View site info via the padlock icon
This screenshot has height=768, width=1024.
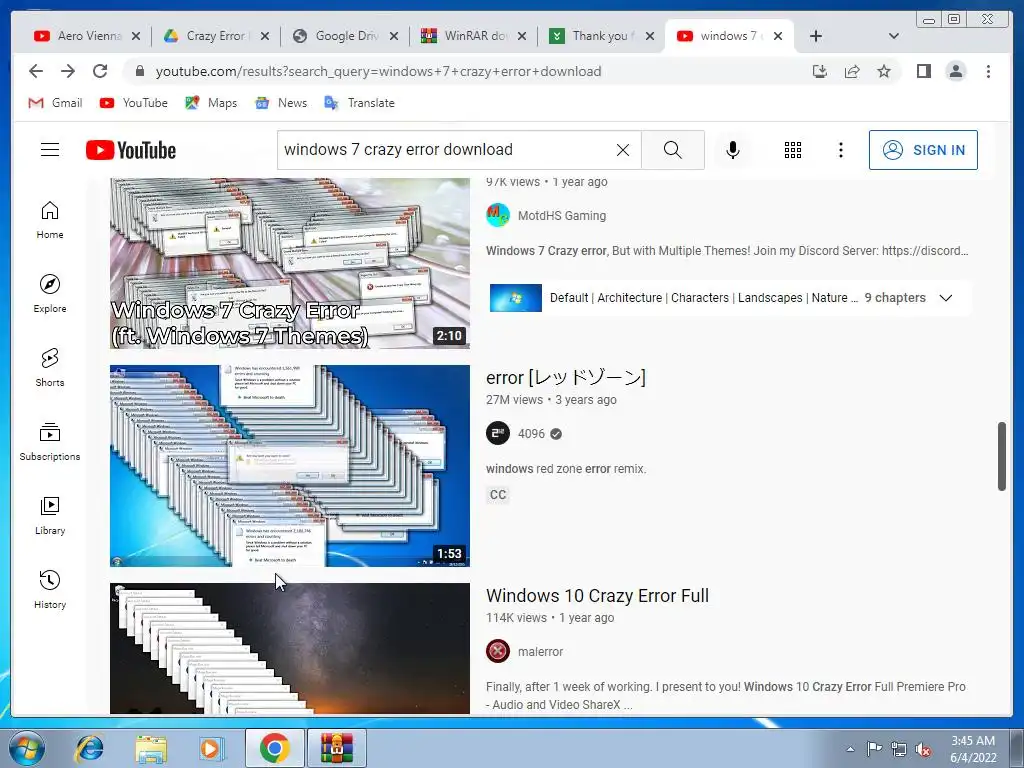[x=139, y=71]
